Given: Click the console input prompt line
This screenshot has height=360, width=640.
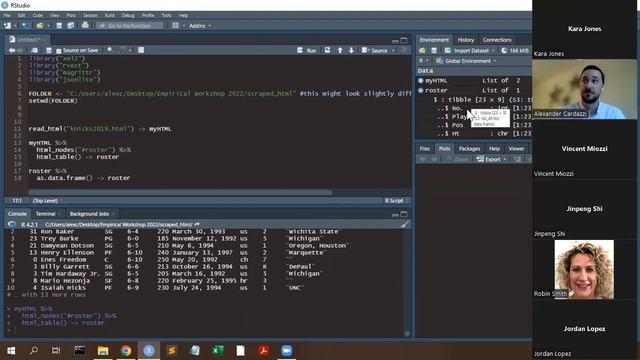Looking at the screenshot, I should click(x=204, y=330).
